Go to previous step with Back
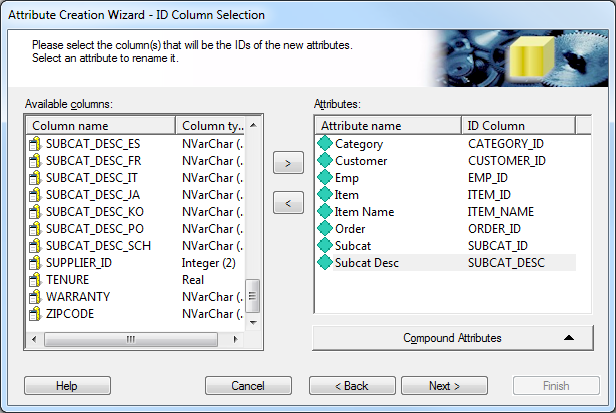 (x=352, y=386)
